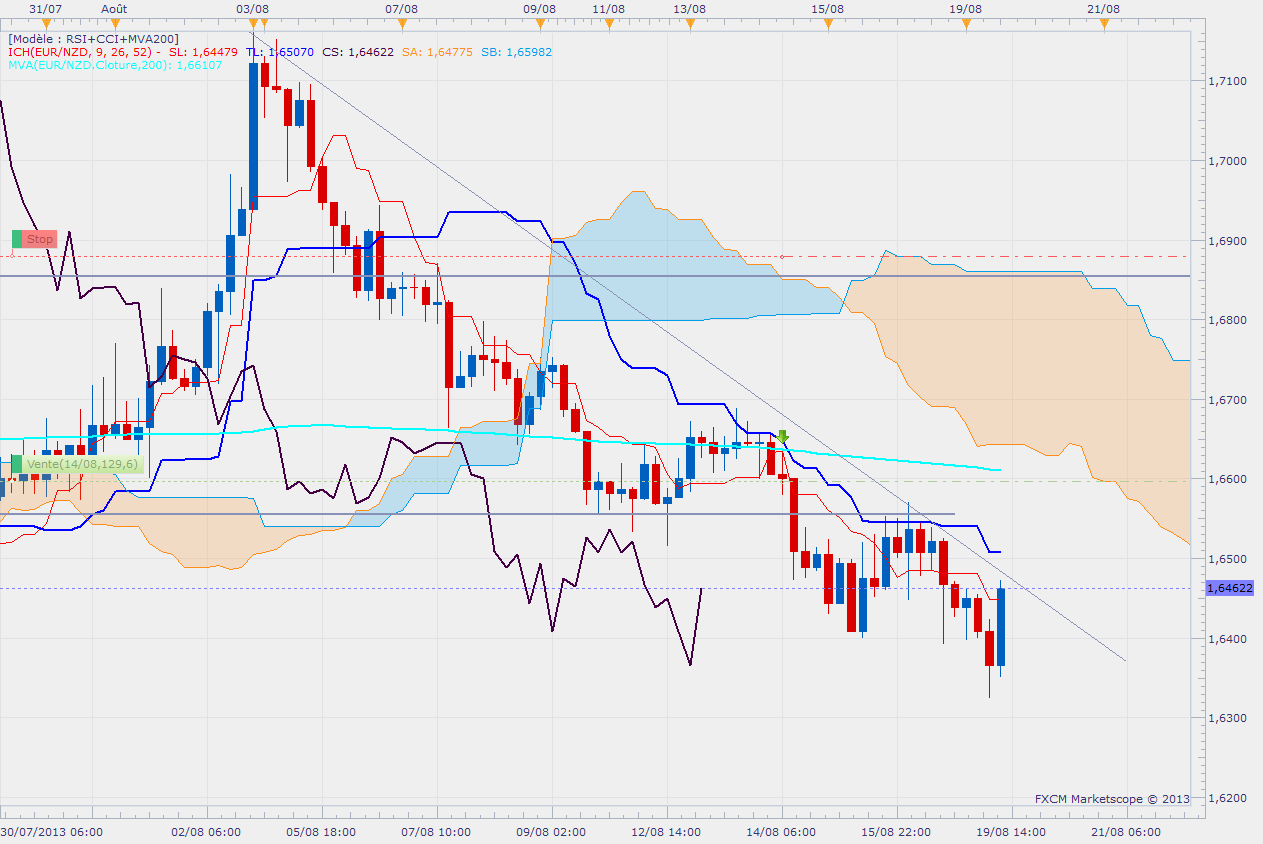The height and width of the screenshot is (844, 1263).
Task: Click the 02/08 06:00 time label
Action: point(206,832)
